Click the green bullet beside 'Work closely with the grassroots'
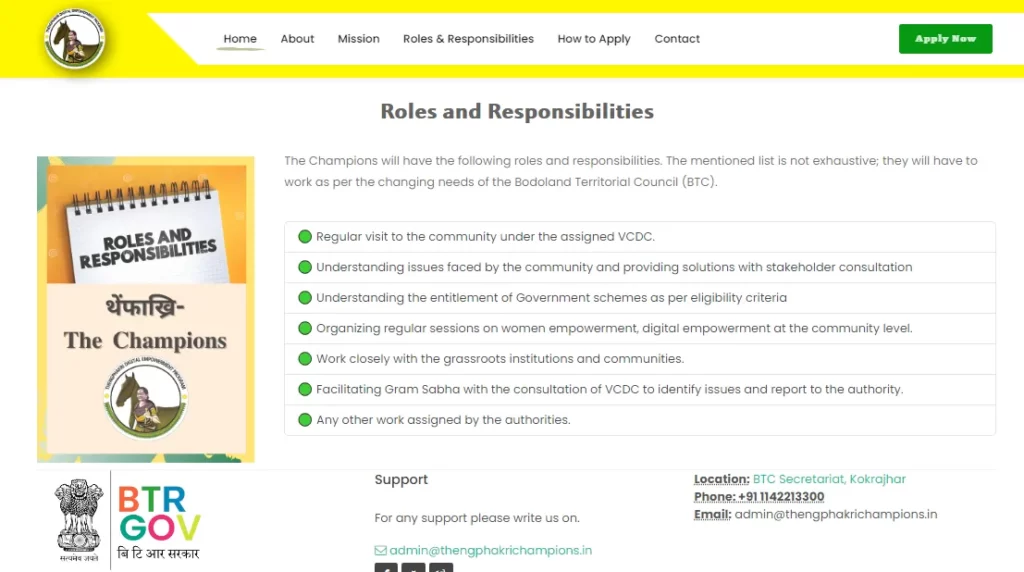The height and width of the screenshot is (572, 1024). coord(305,358)
